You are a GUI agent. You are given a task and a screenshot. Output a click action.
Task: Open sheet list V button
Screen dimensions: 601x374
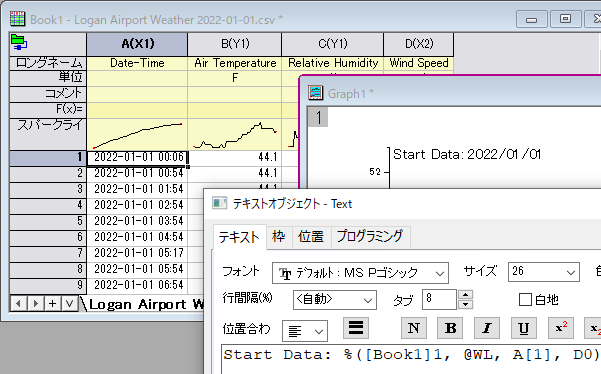click(69, 304)
